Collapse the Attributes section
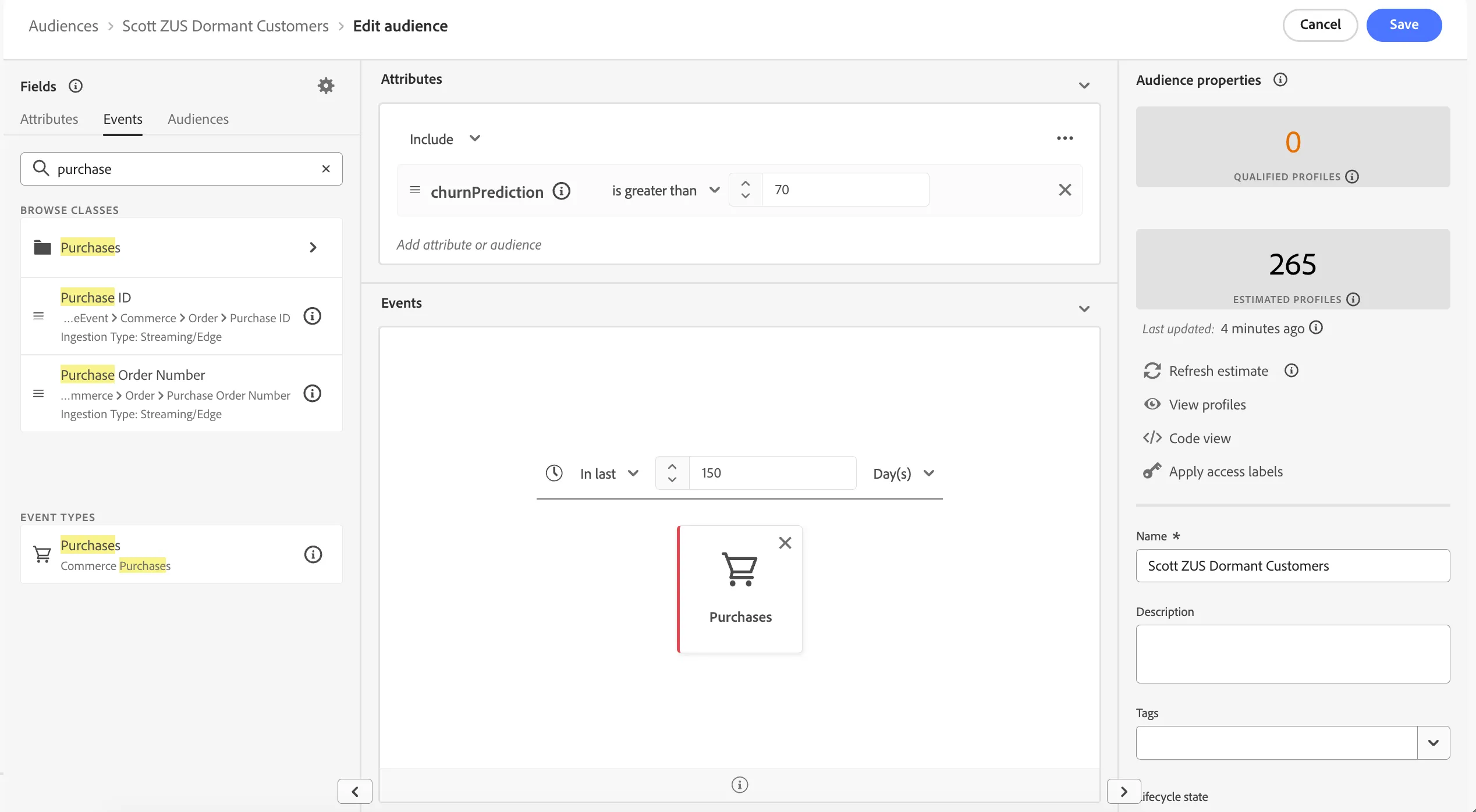Viewport: 1476px width, 812px height. coord(1084,86)
